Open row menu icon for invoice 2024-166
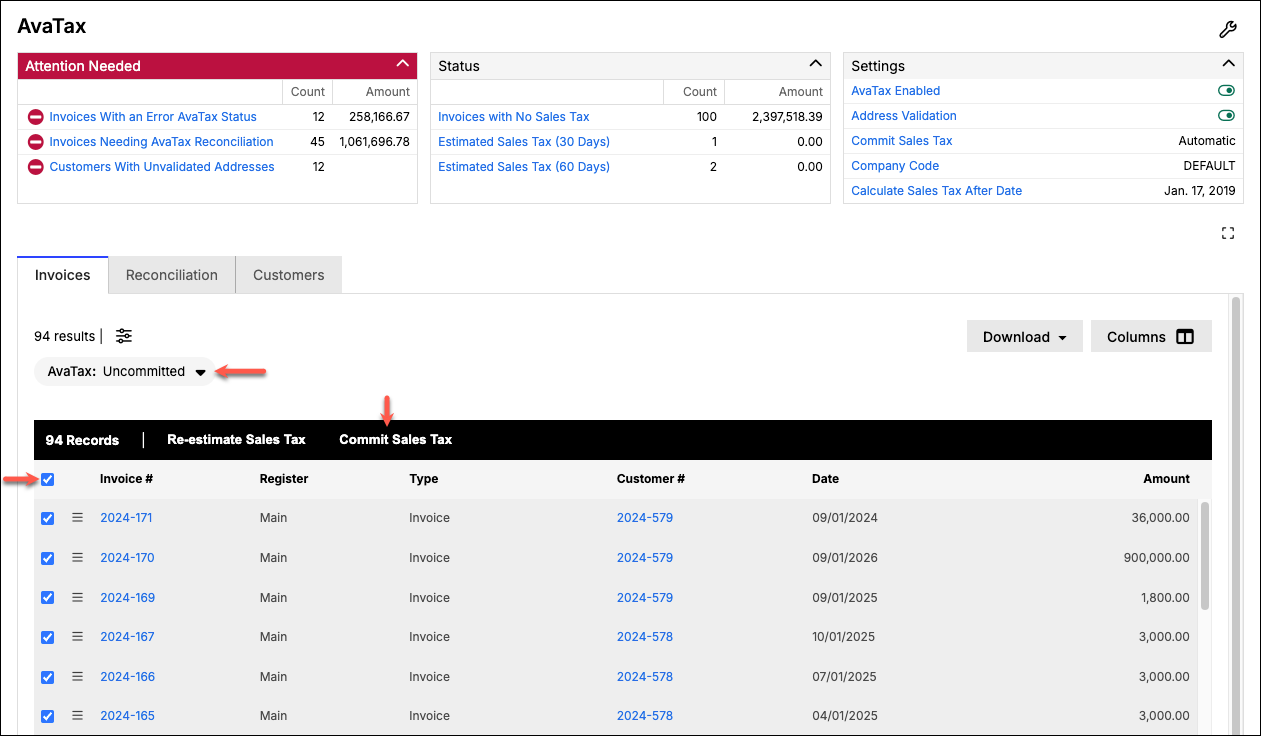 77,677
